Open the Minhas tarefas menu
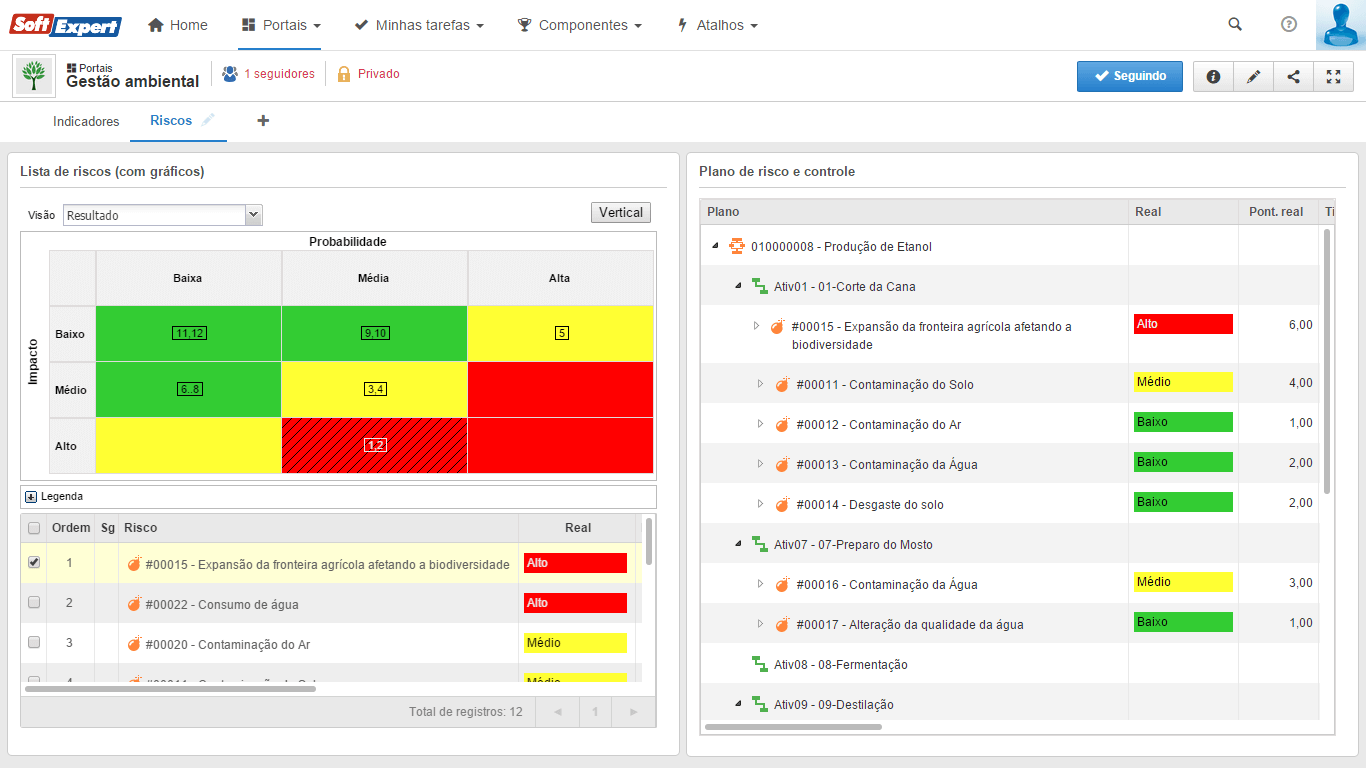The height and width of the screenshot is (768, 1366). pyautogui.click(x=419, y=25)
